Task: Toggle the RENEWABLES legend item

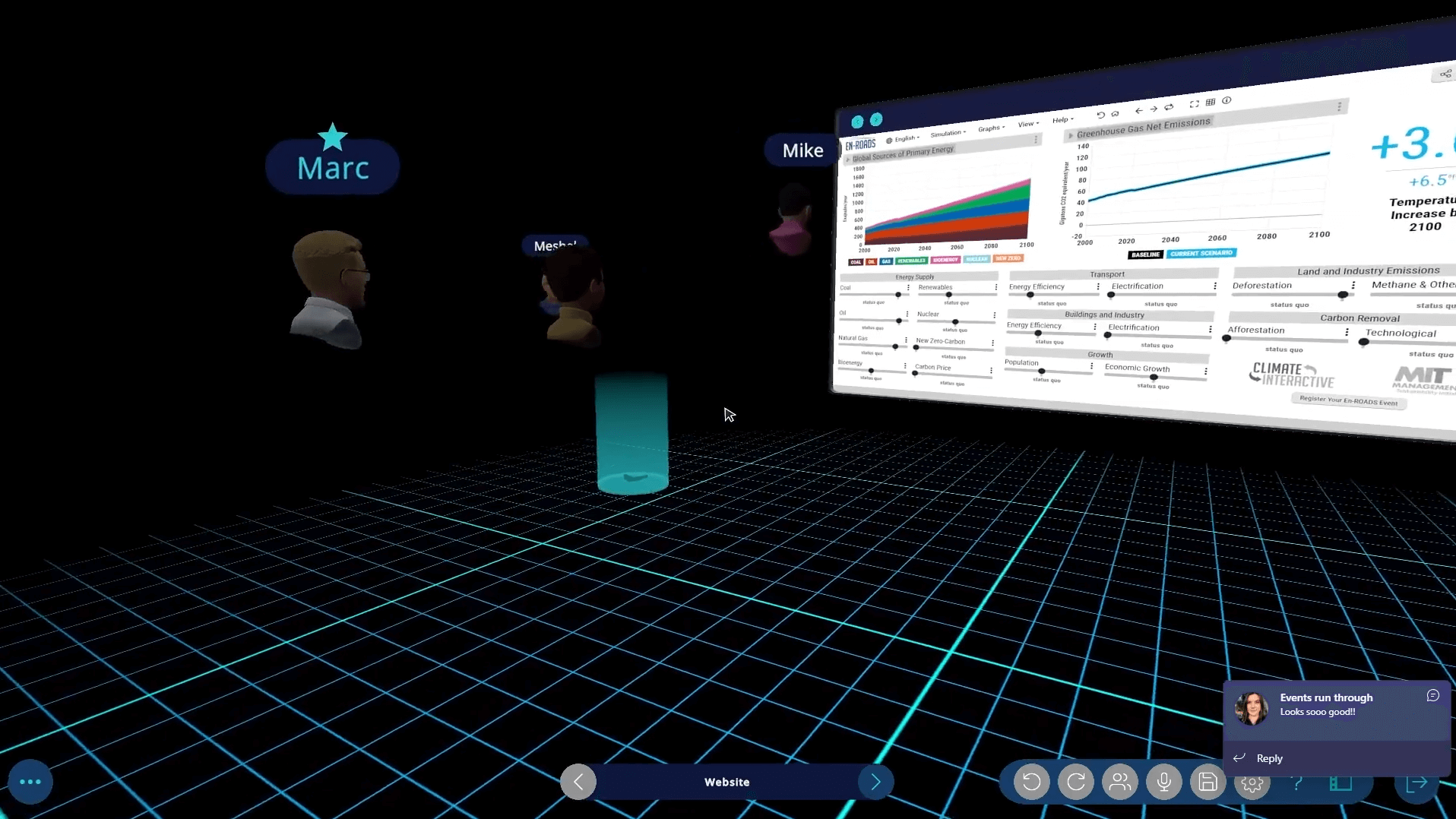Action: pyautogui.click(x=911, y=260)
